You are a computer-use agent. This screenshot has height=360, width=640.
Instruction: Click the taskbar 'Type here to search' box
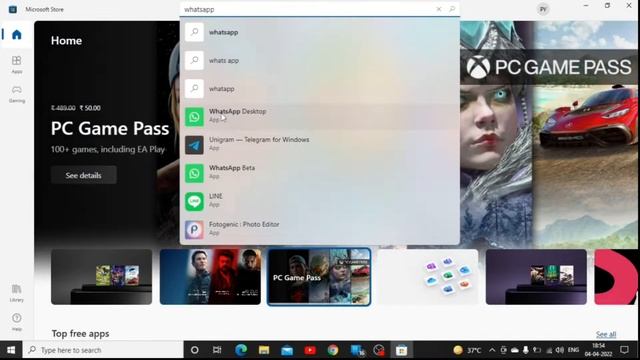tap(103, 350)
